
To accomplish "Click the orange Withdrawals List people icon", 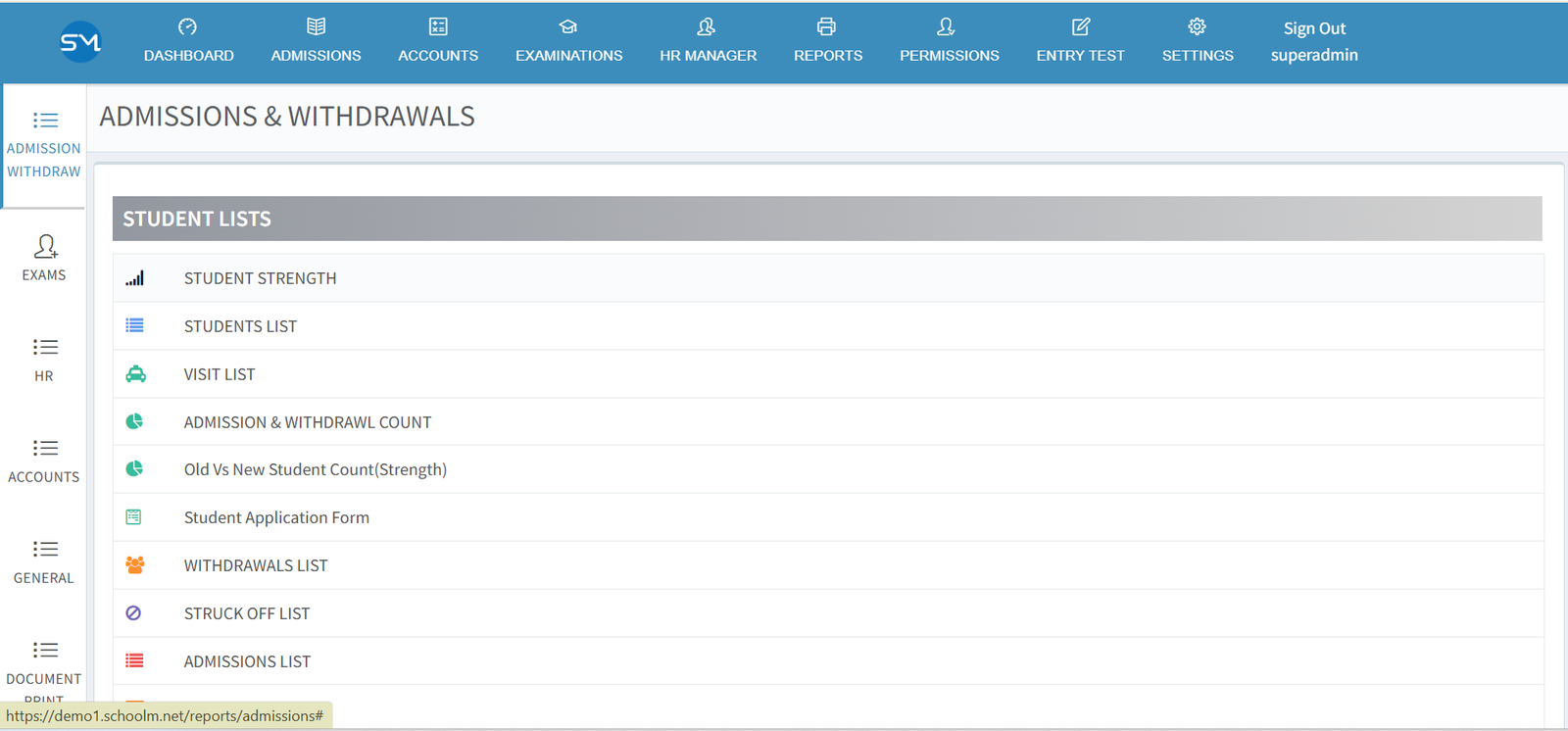I will pyautogui.click(x=135, y=565).
